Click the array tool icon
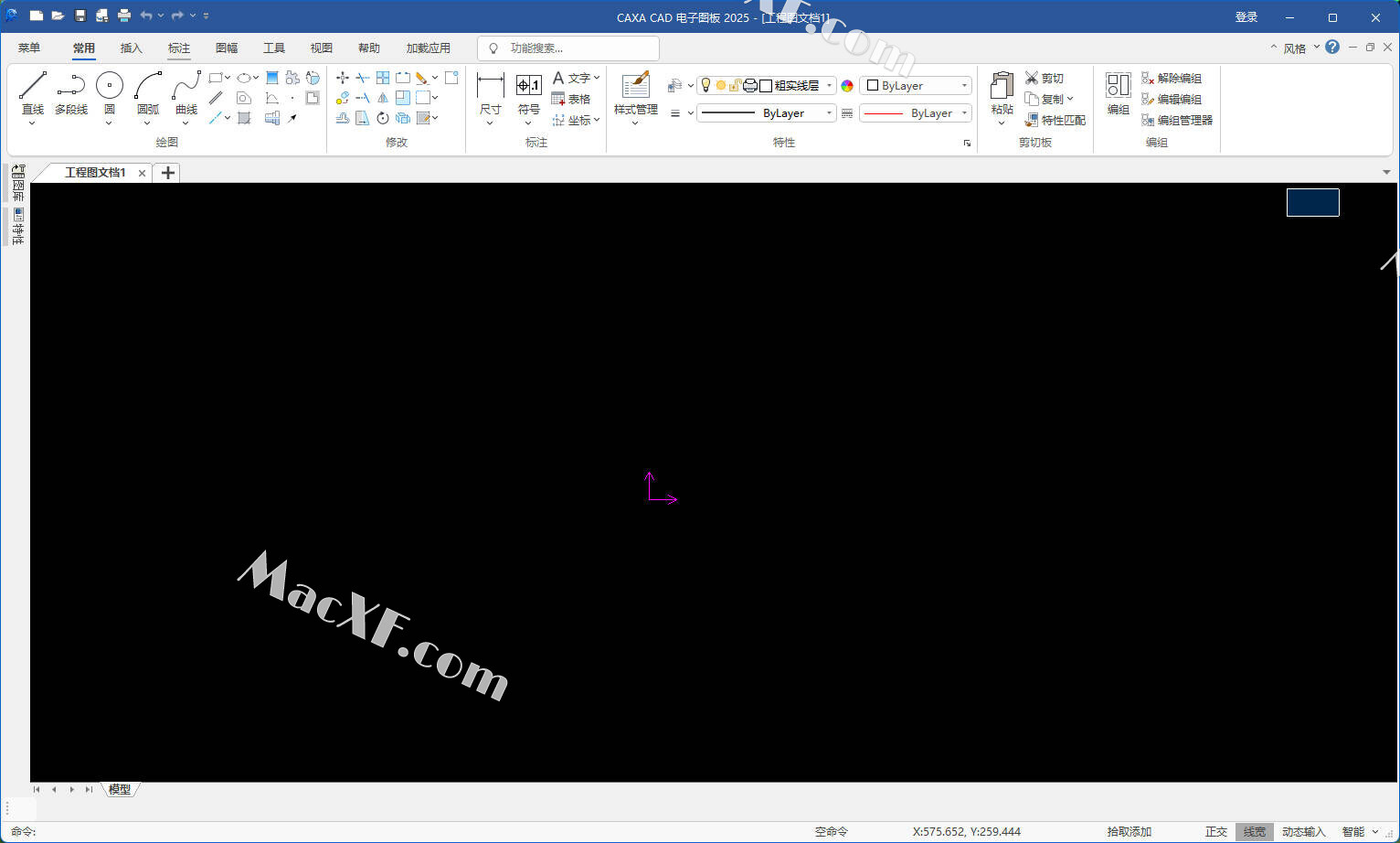This screenshot has width=1400, height=843. pyautogui.click(x=383, y=78)
